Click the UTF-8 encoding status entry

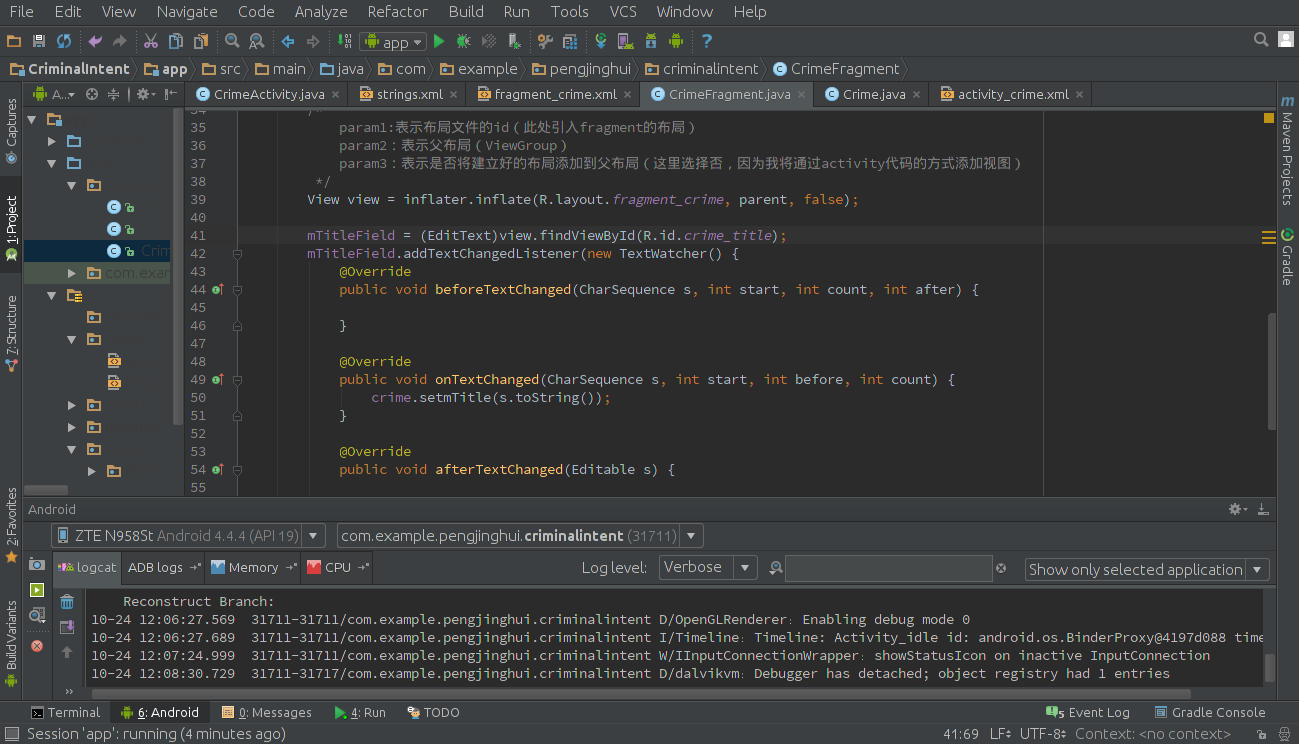click(1043, 734)
